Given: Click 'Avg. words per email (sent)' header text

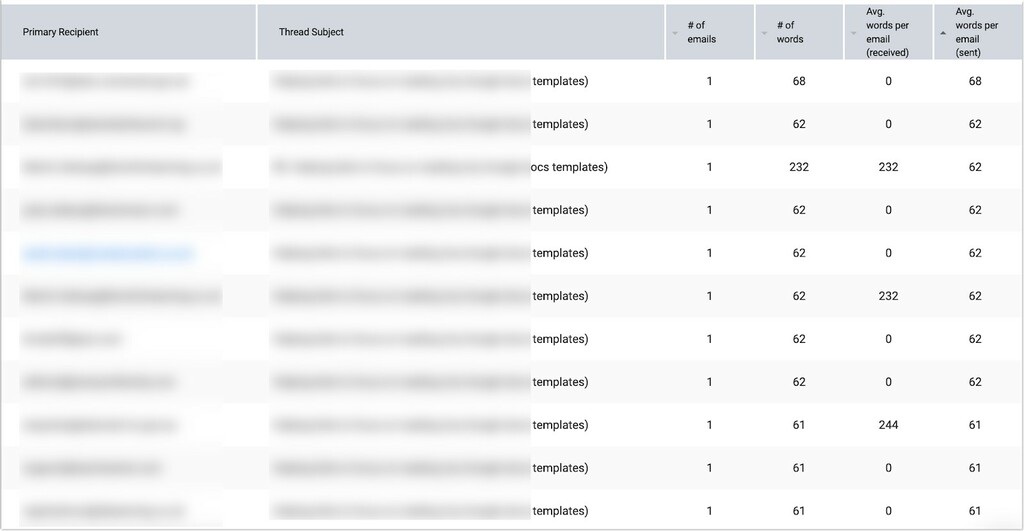Looking at the screenshot, I should (977, 32).
